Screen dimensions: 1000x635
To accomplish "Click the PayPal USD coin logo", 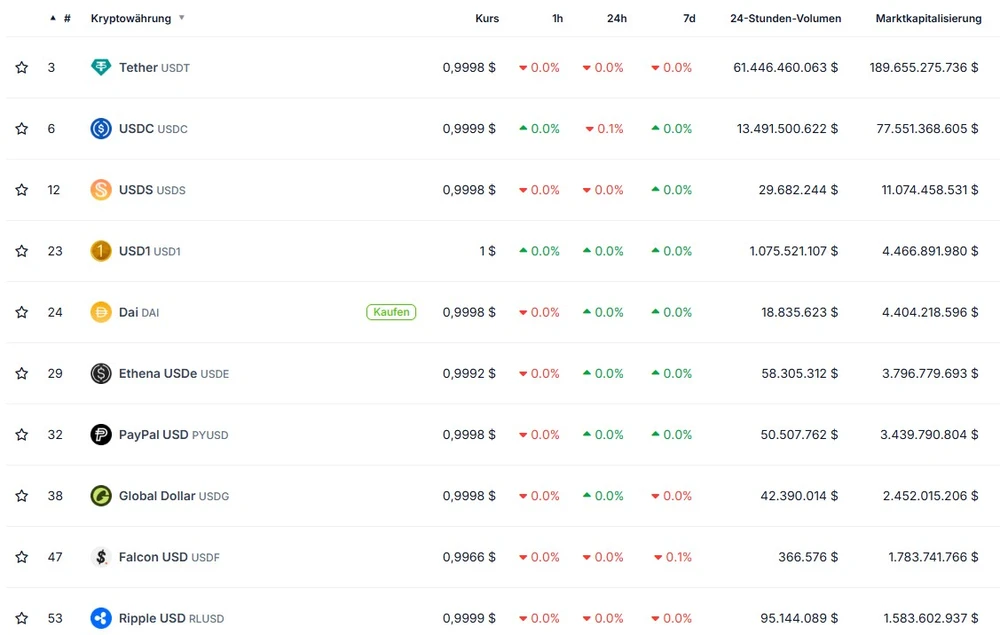I will (100, 434).
